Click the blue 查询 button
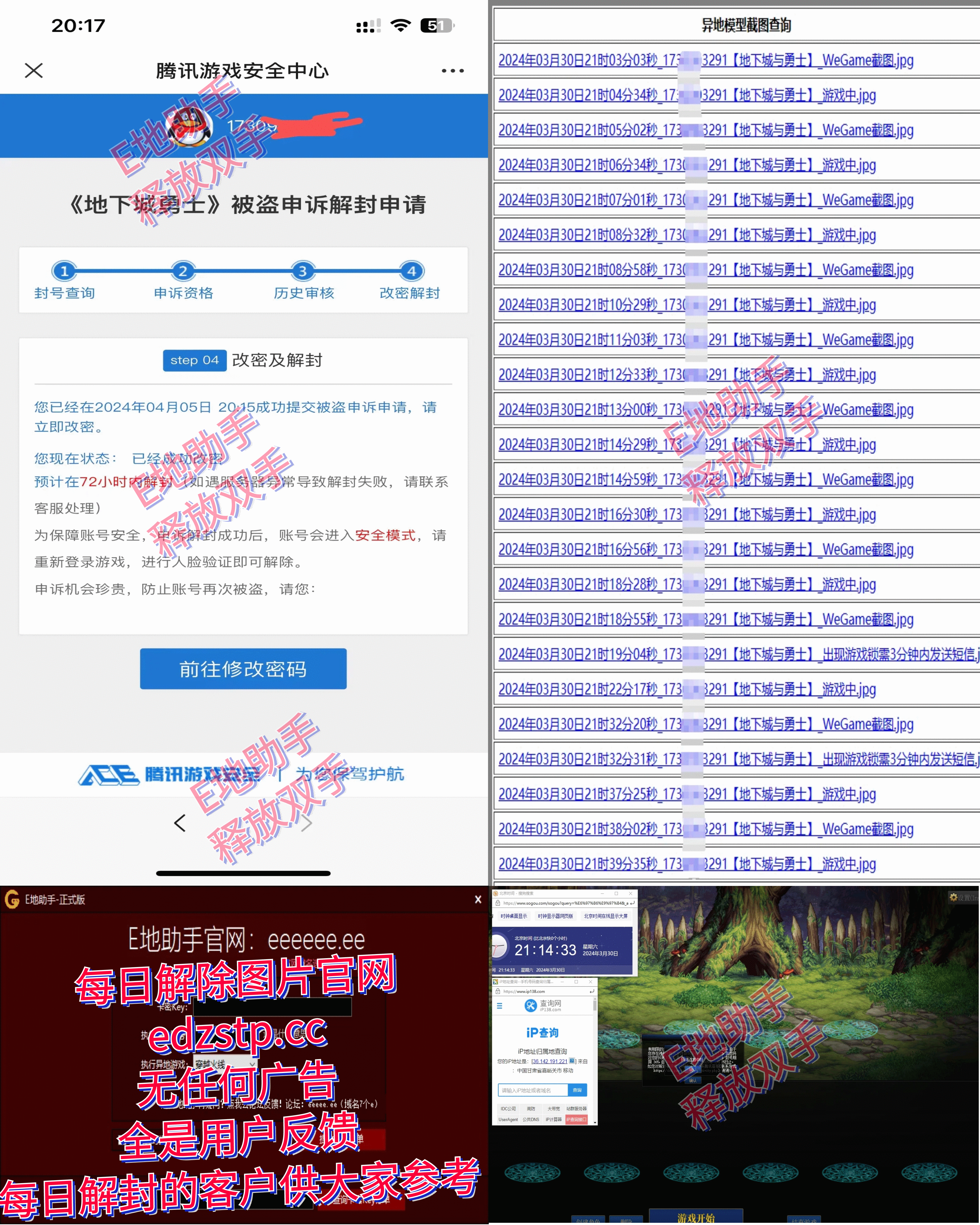The image size is (980, 1225). coord(577,1090)
